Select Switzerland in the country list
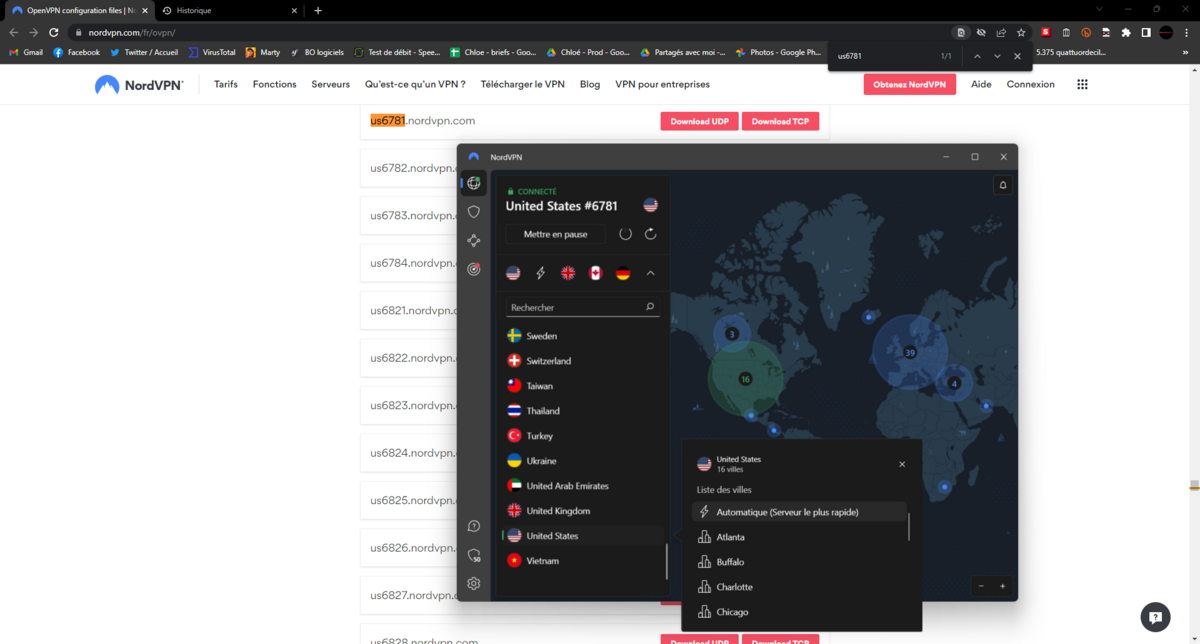The width and height of the screenshot is (1200, 644). pyautogui.click(x=582, y=361)
